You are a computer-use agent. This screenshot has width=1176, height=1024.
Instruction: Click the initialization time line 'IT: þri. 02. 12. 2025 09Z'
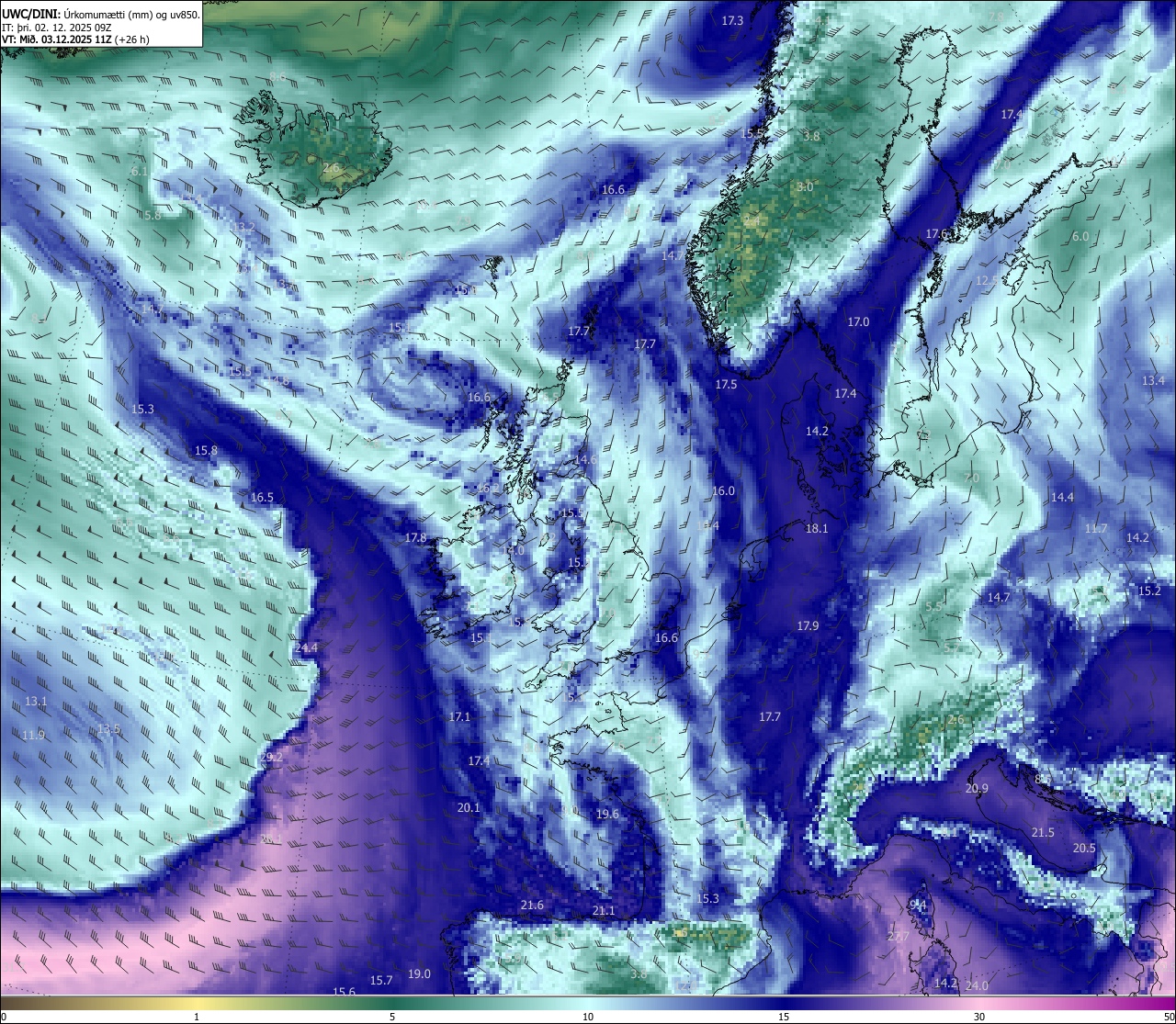coord(56,28)
